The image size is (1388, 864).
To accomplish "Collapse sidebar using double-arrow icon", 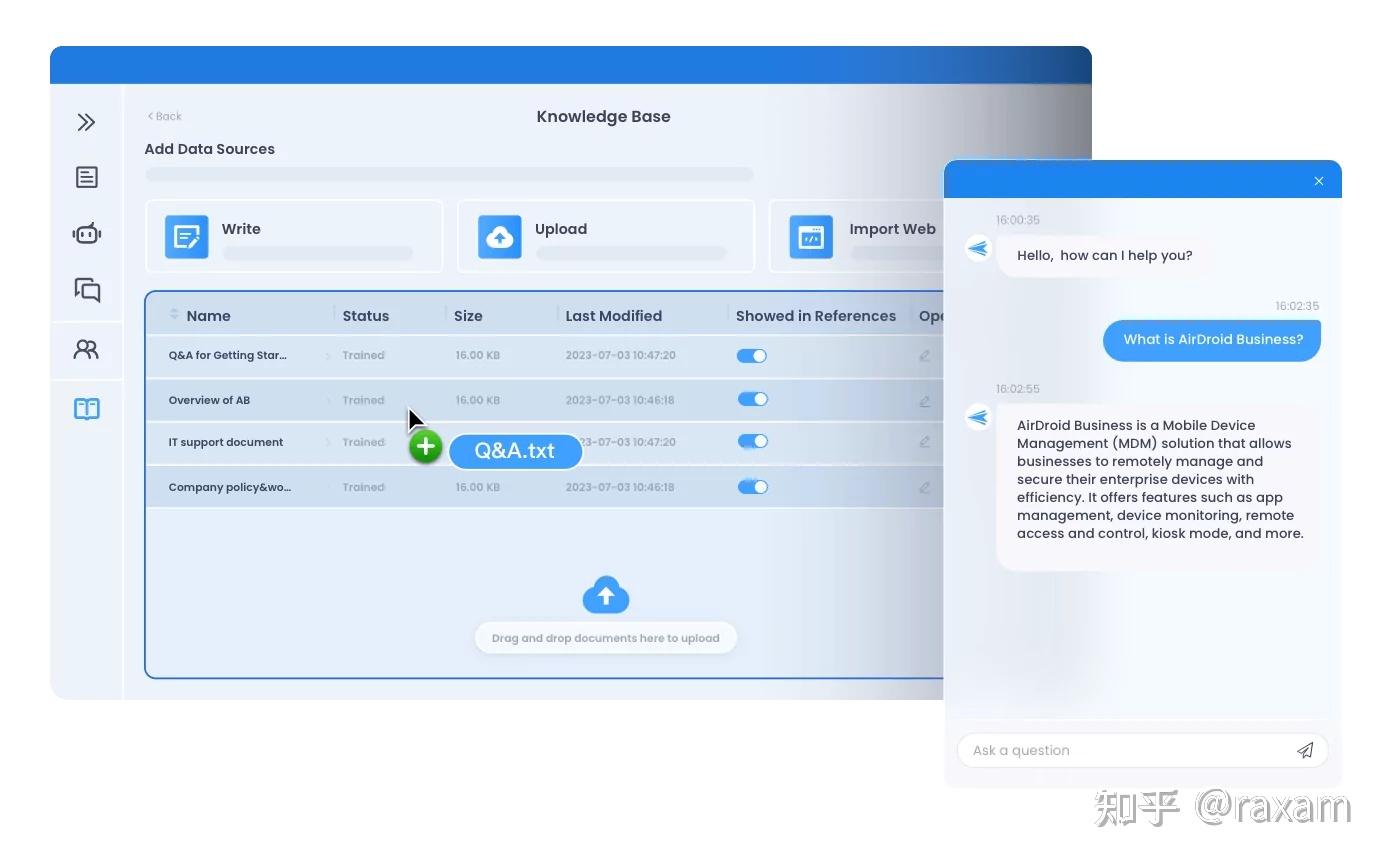I will pos(86,121).
